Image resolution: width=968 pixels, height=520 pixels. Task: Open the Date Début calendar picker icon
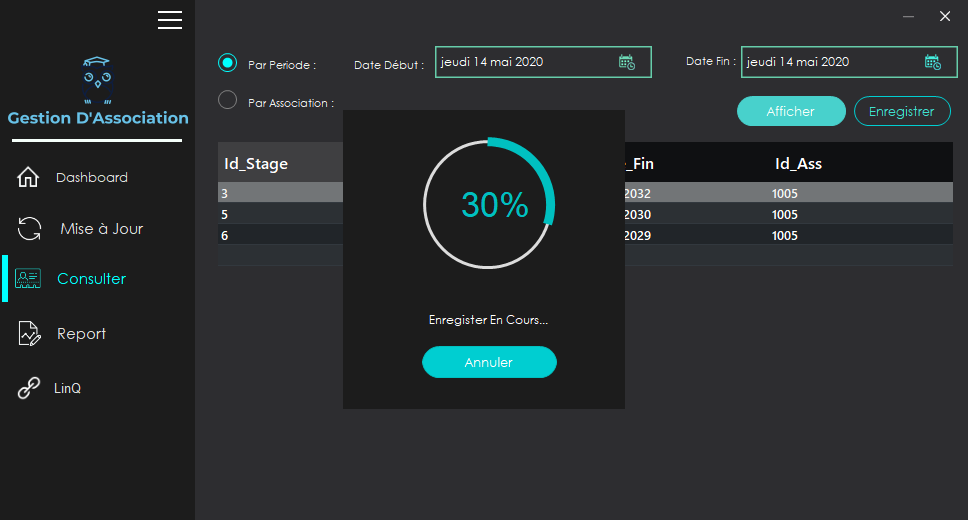(627, 62)
